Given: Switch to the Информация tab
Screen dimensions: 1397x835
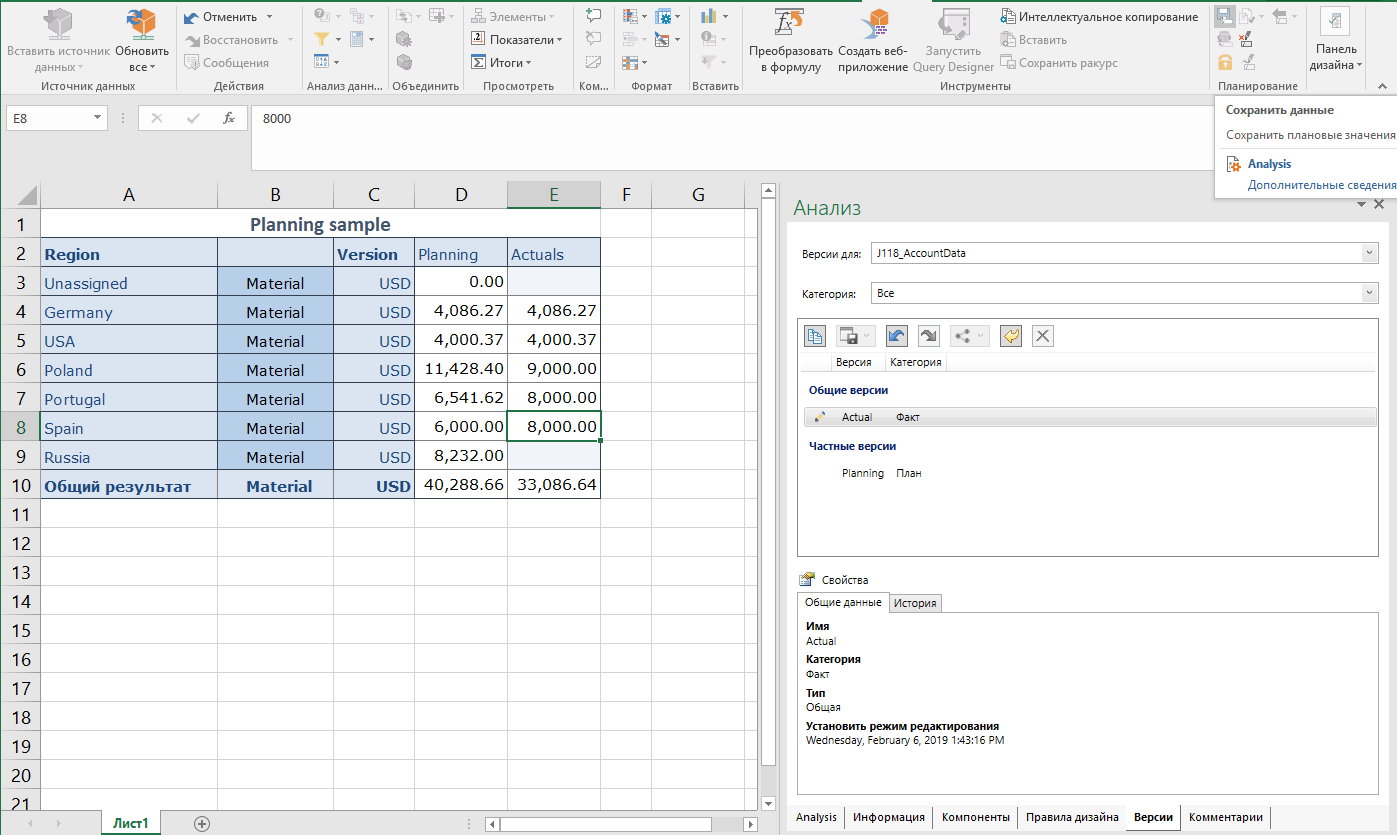Looking at the screenshot, I should click(x=889, y=817).
